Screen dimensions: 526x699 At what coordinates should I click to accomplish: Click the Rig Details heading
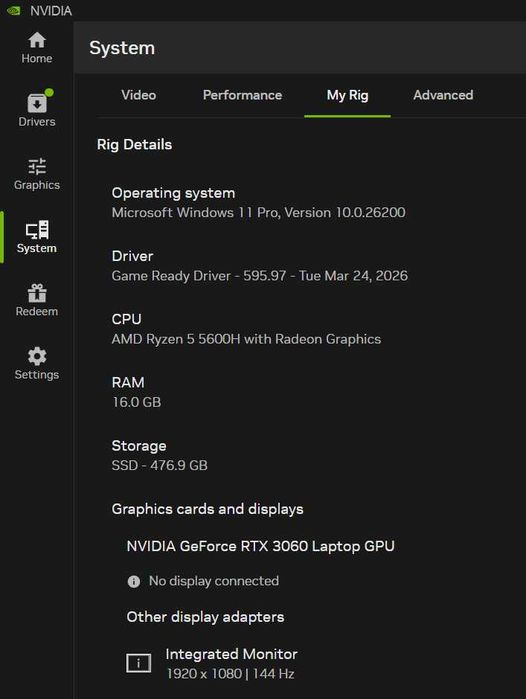point(134,144)
